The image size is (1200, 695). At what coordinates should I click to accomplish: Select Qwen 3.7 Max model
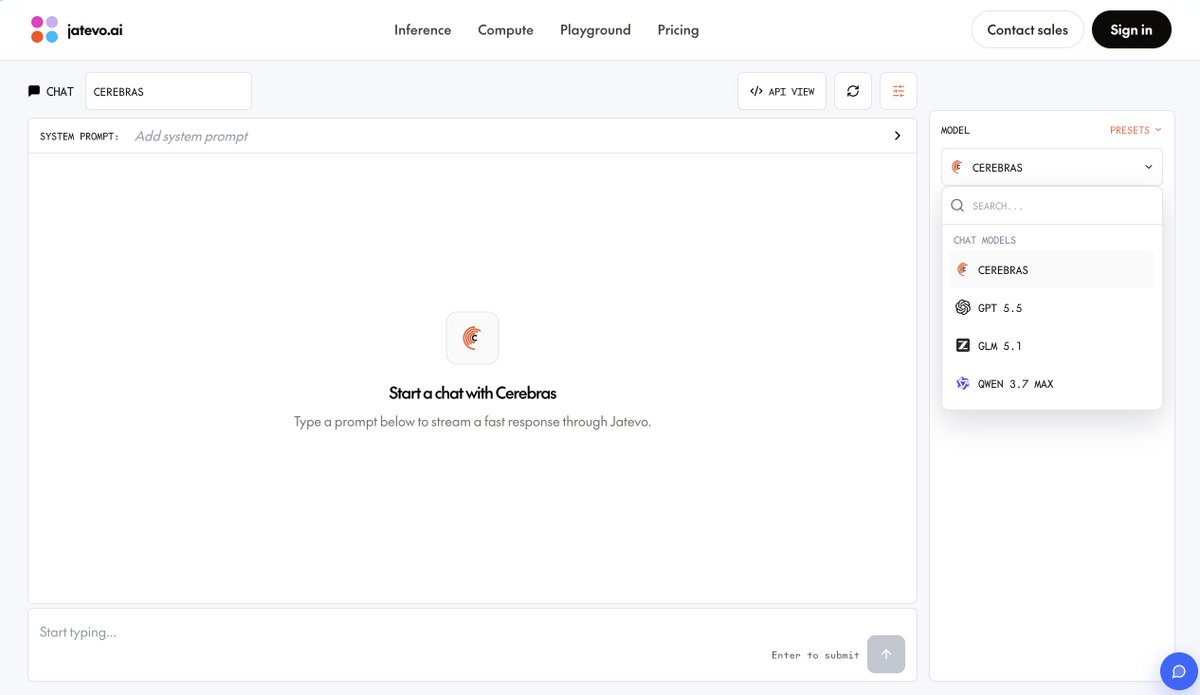click(x=1052, y=384)
